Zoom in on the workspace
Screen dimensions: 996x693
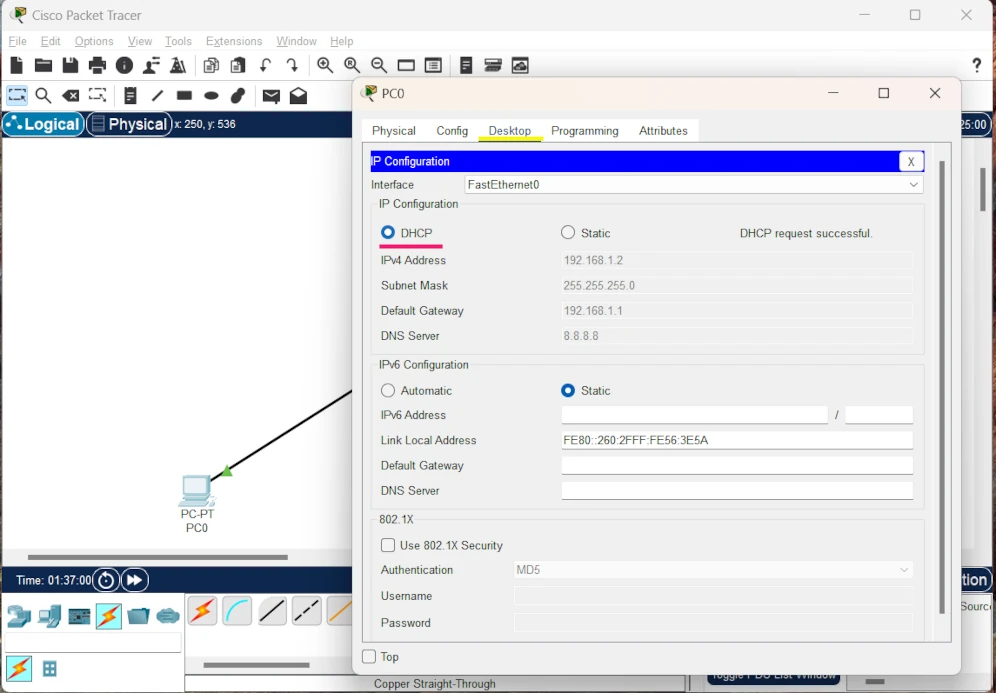tap(325, 65)
